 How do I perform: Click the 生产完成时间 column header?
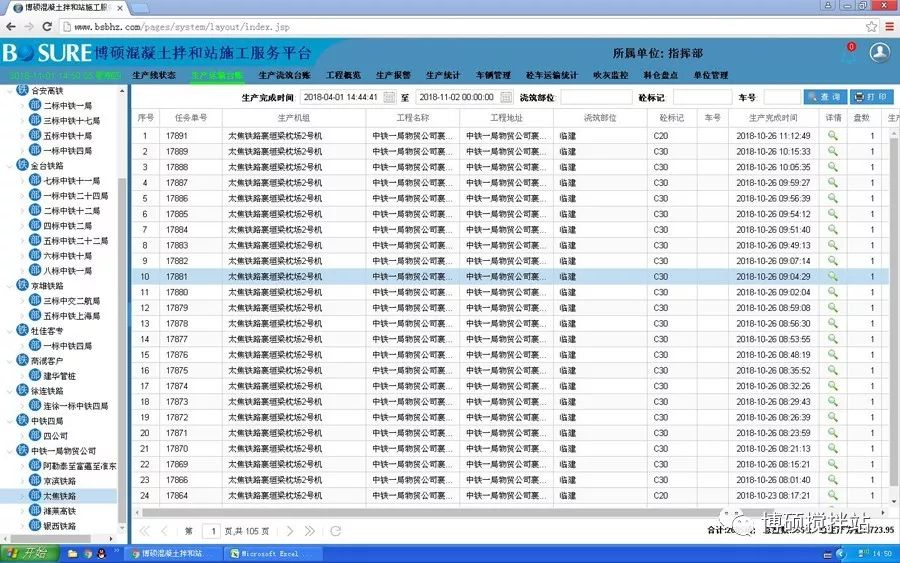pos(773,118)
